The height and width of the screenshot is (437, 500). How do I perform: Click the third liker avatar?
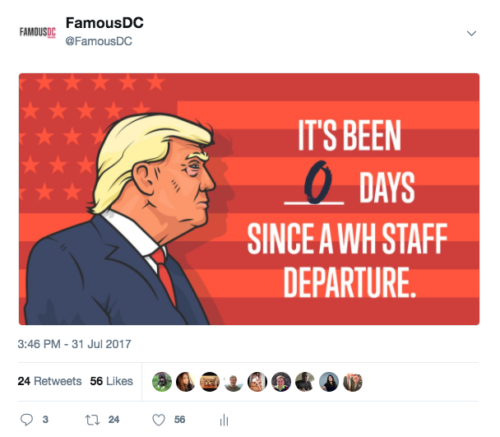210,382
